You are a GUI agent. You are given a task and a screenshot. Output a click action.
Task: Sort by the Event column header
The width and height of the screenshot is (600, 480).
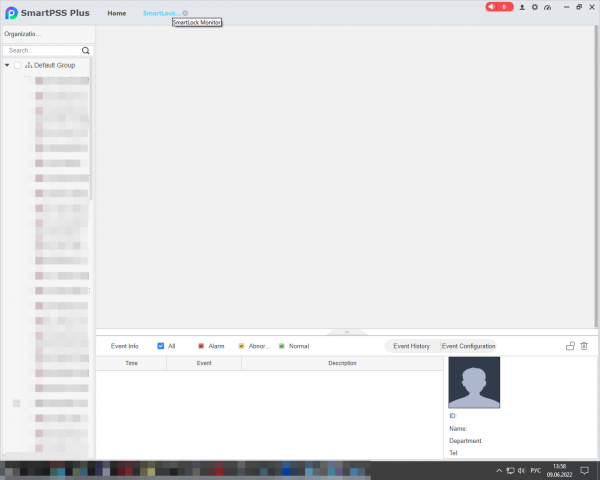point(204,363)
